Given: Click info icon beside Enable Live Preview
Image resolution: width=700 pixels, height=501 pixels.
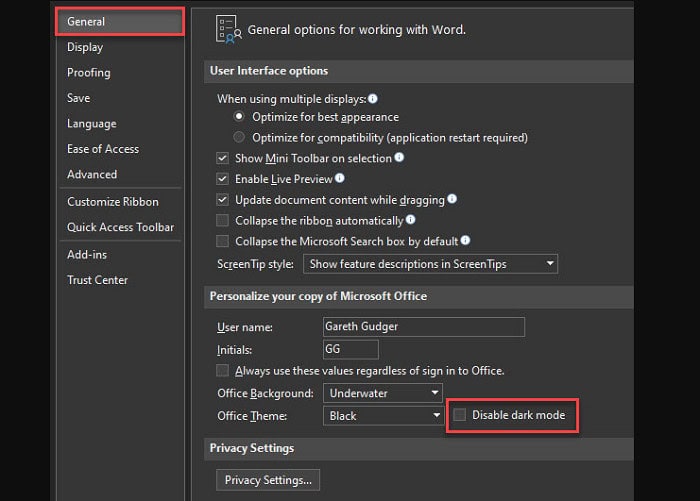Looking at the screenshot, I should coord(340,178).
